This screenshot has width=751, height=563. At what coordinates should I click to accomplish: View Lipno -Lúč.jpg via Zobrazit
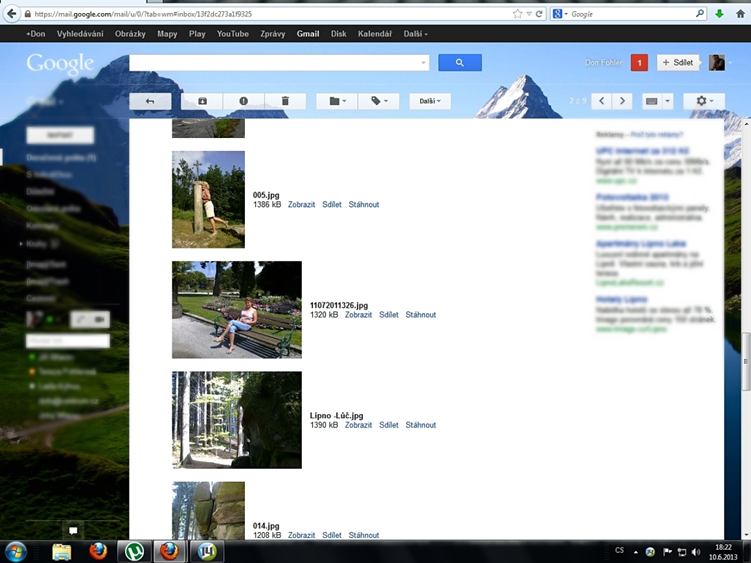click(358, 425)
